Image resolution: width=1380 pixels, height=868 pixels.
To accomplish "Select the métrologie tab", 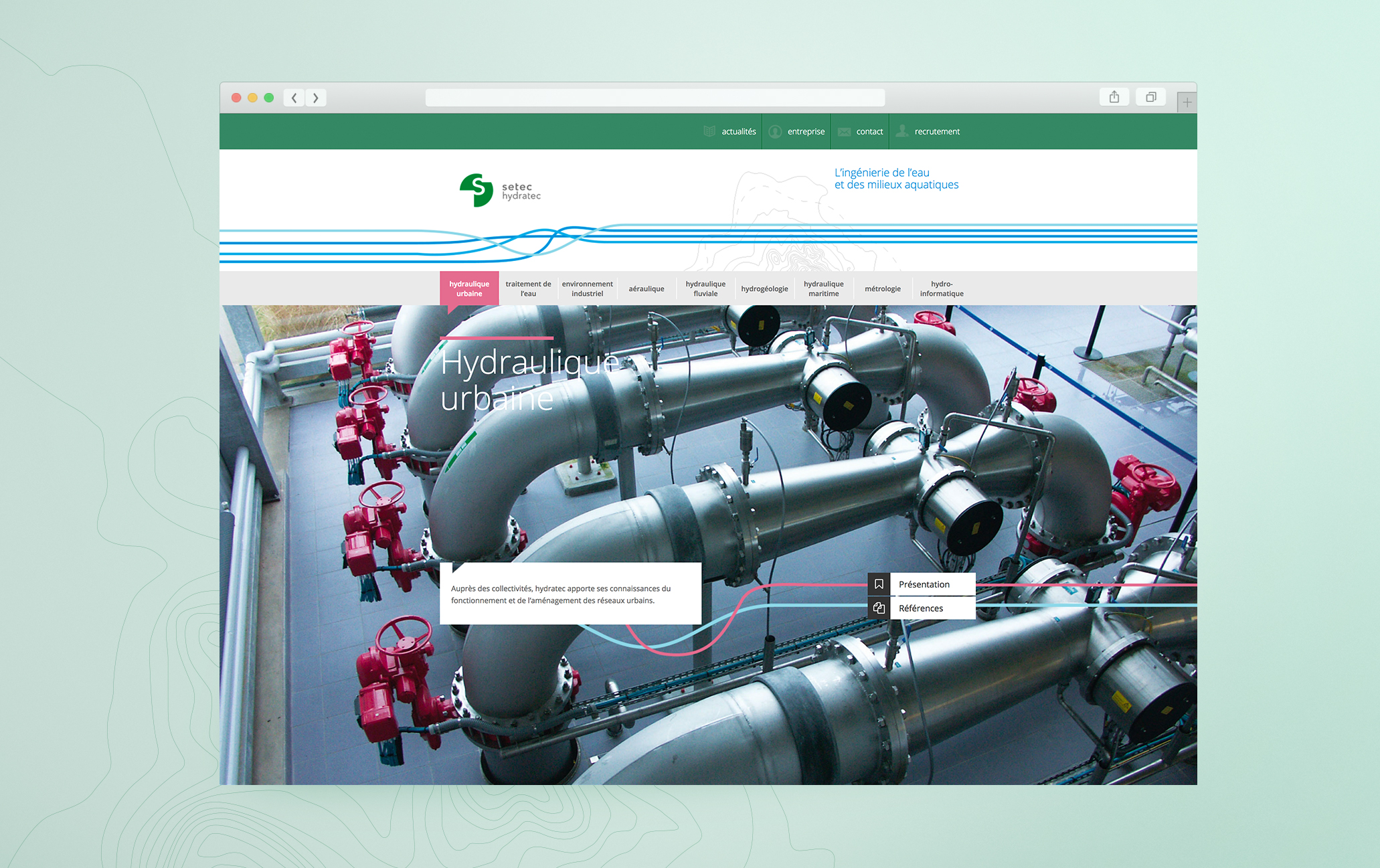I will click(882, 288).
